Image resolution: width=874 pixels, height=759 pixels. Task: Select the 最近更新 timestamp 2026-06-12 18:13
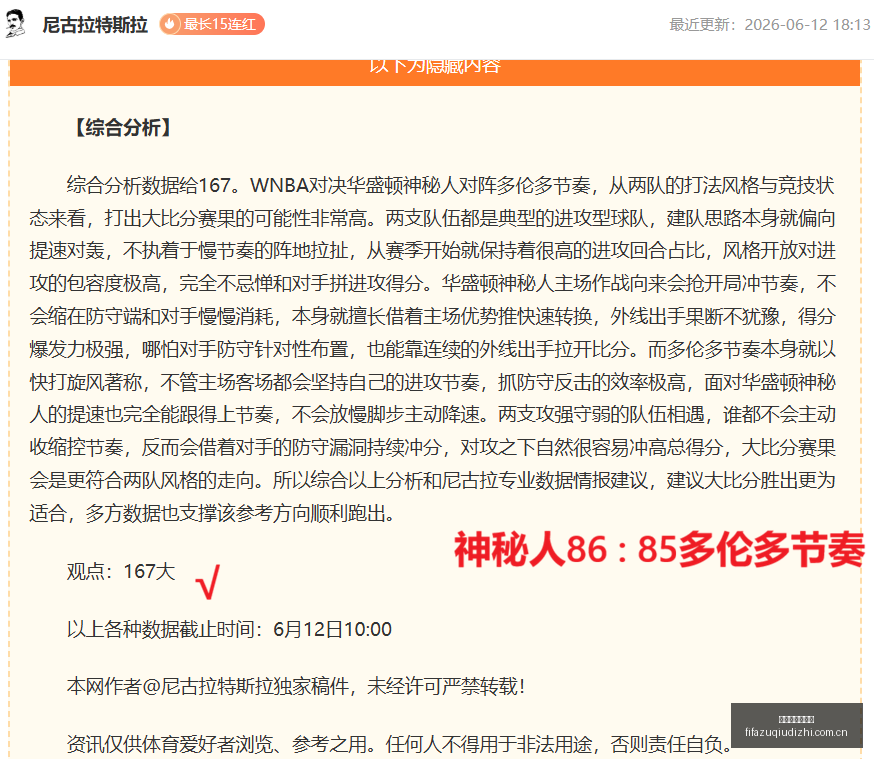(x=770, y=25)
